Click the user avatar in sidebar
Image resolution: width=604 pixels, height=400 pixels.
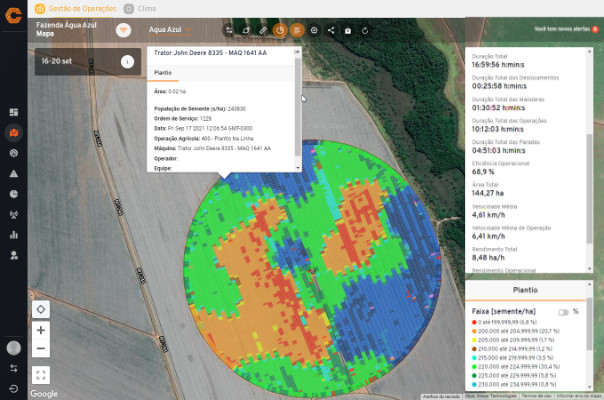[x=14, y=348]
